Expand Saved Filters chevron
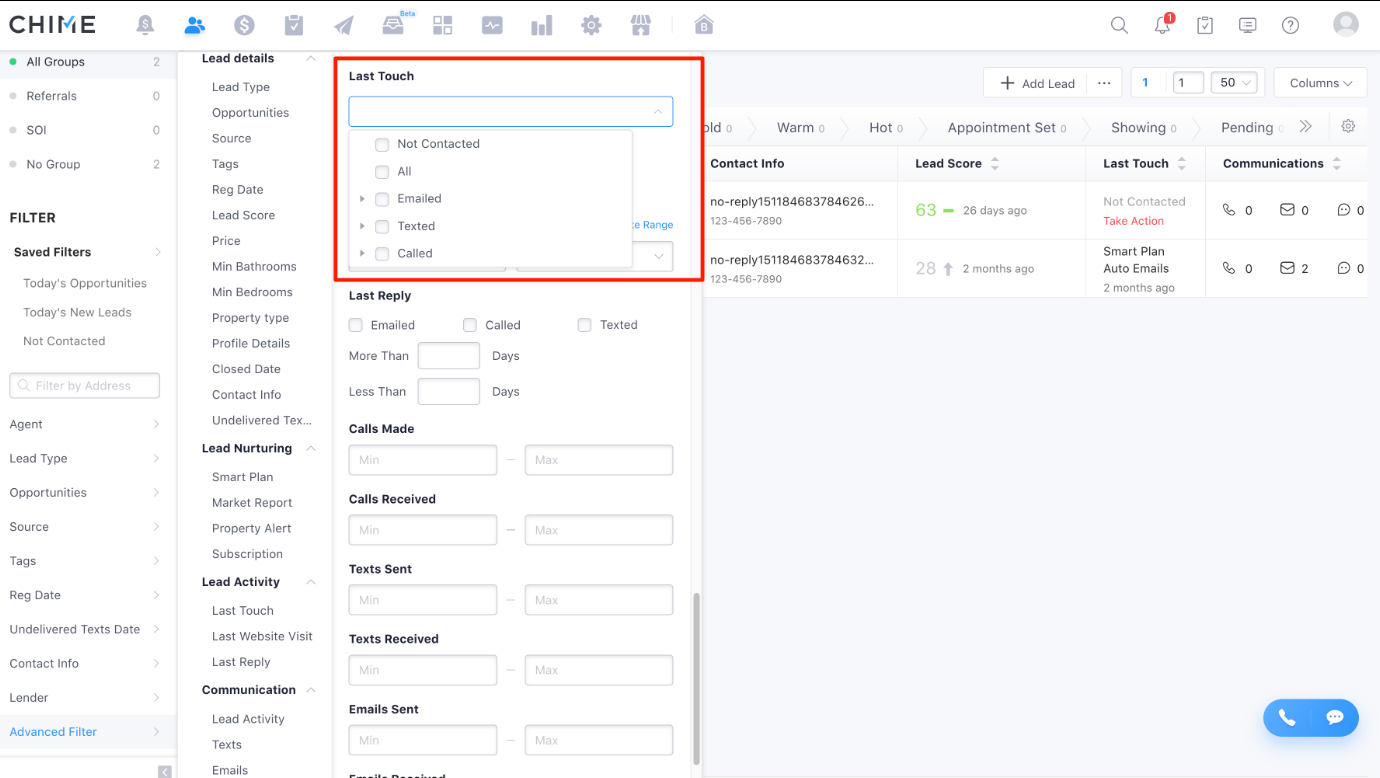The width and height of the screenshot is (1380, 778). pos(156,252)
